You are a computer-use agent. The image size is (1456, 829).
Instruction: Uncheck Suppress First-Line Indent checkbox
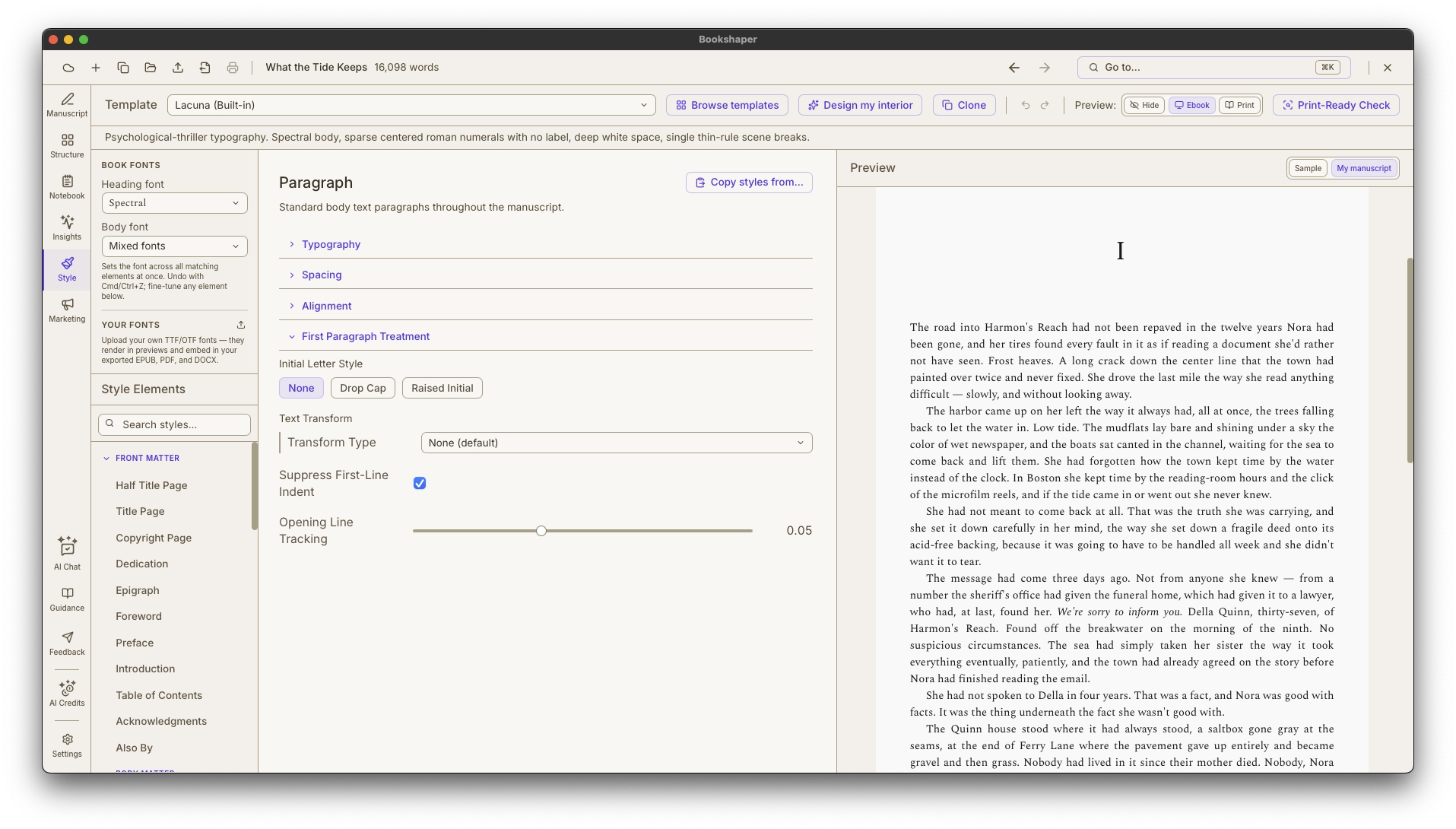pyautogui.click(x=420, y=484)
